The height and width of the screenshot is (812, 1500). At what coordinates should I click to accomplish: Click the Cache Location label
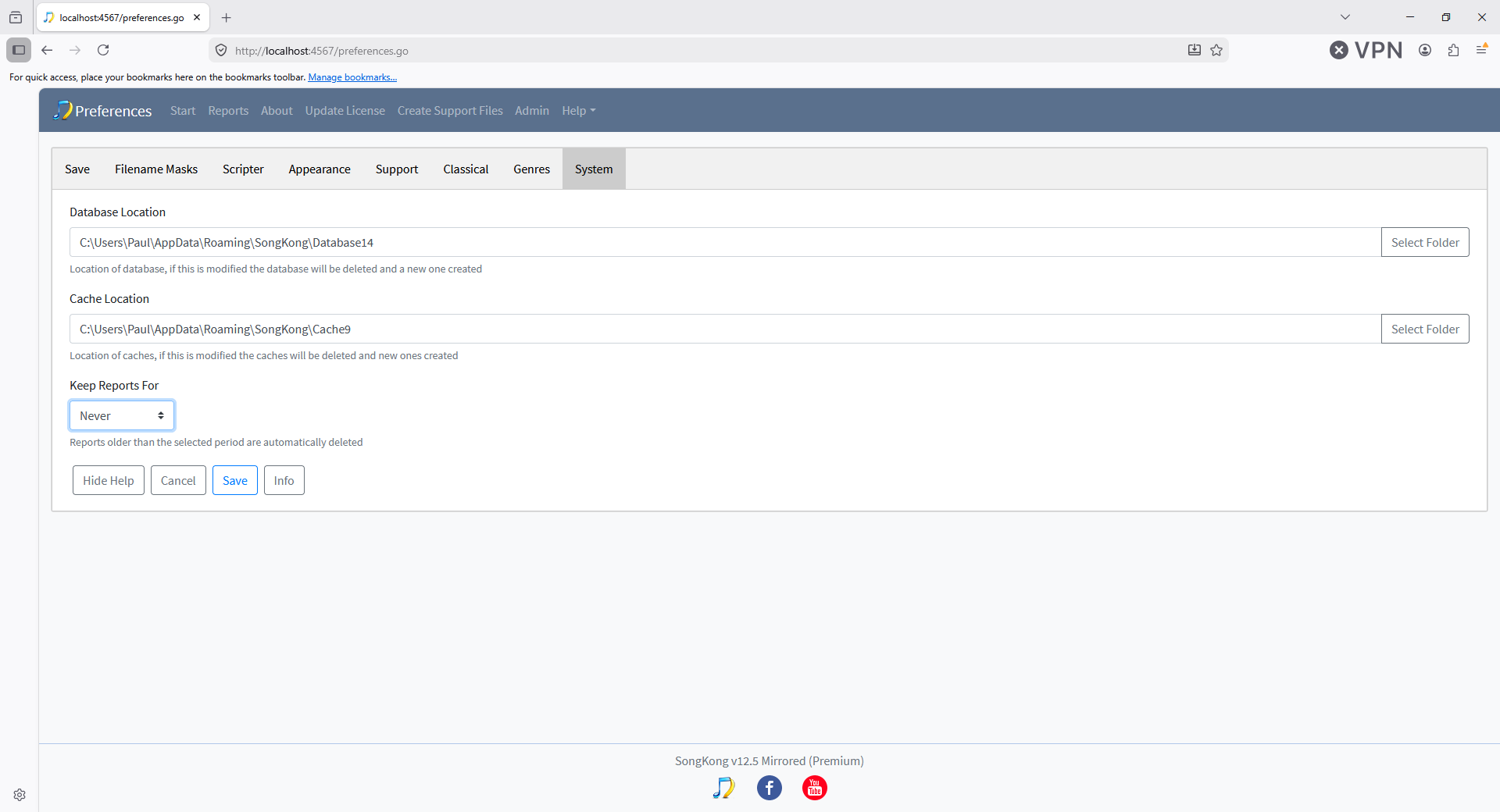pos(109,298)
